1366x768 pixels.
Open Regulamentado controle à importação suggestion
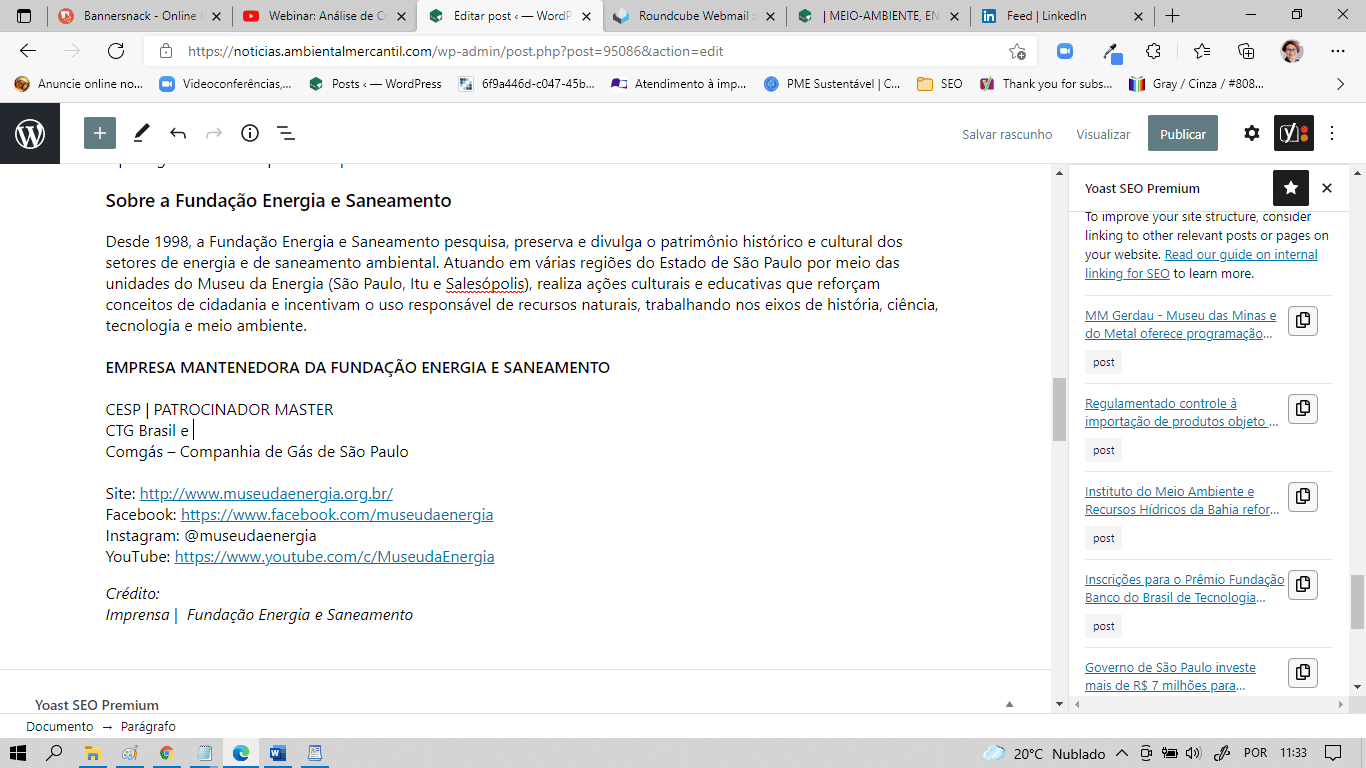pyautogui.click(x=1181, y=413)
